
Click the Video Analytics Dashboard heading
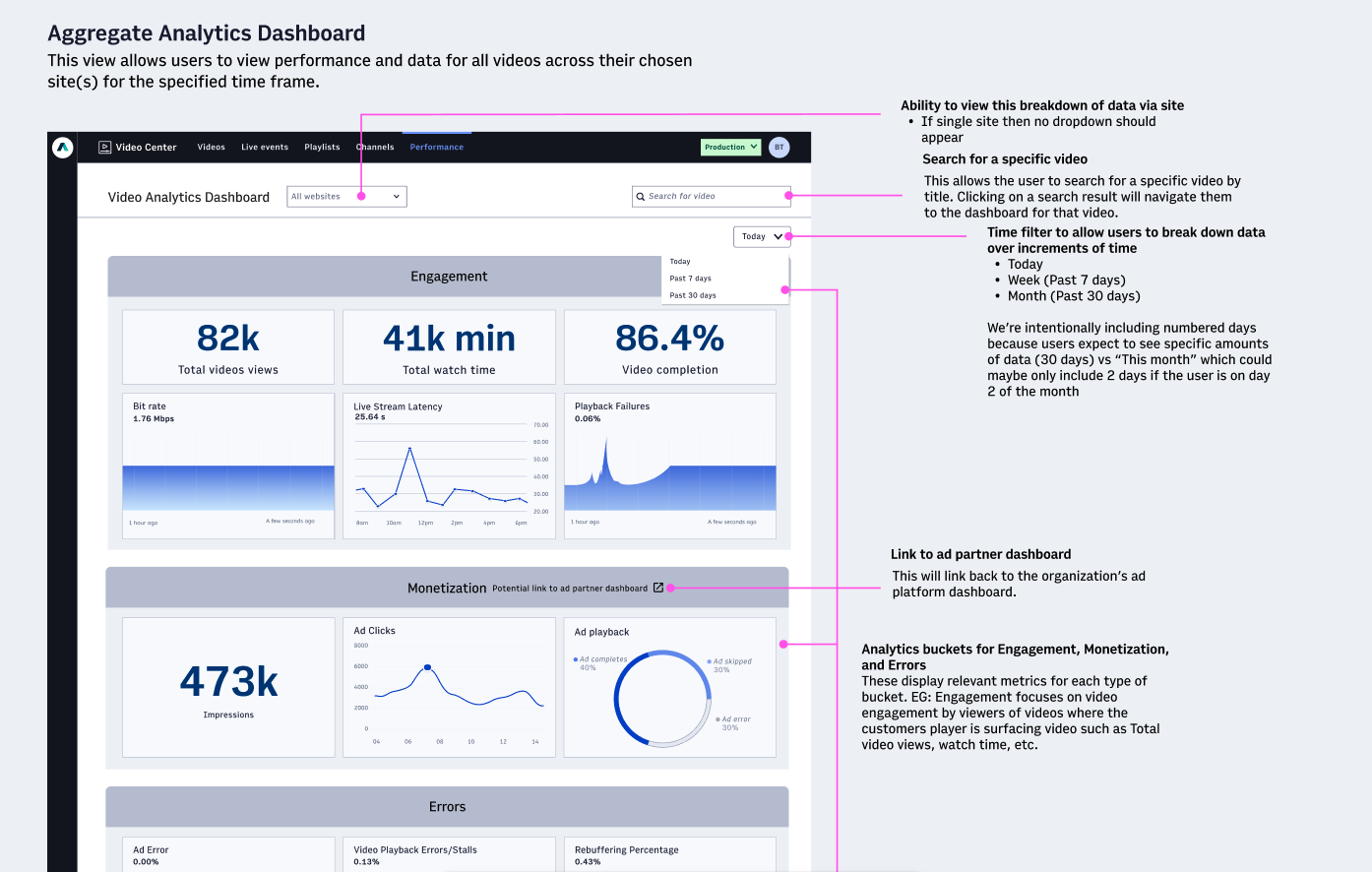click(x=189, y=197)
